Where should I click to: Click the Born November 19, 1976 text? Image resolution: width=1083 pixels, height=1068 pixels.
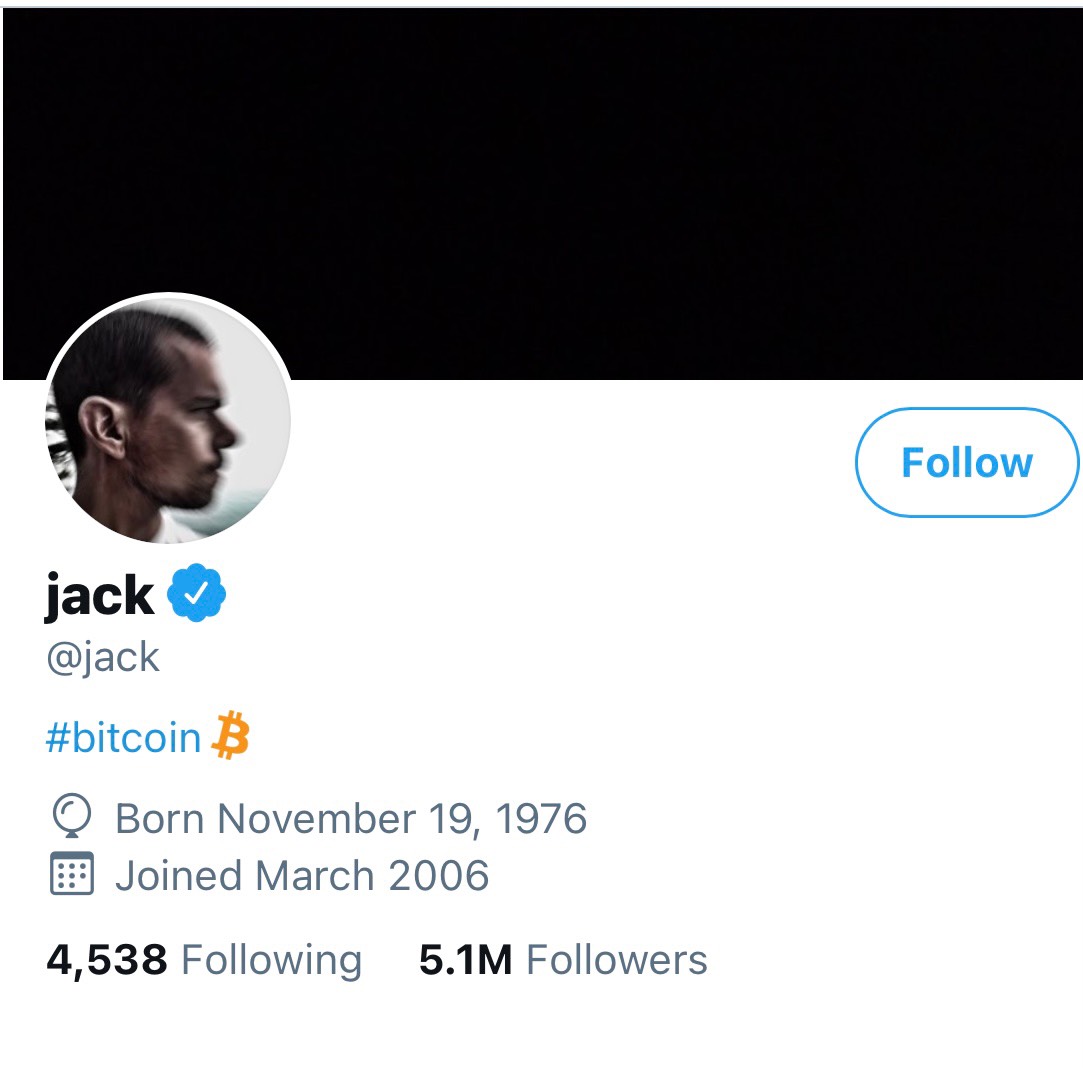point(351,819)
